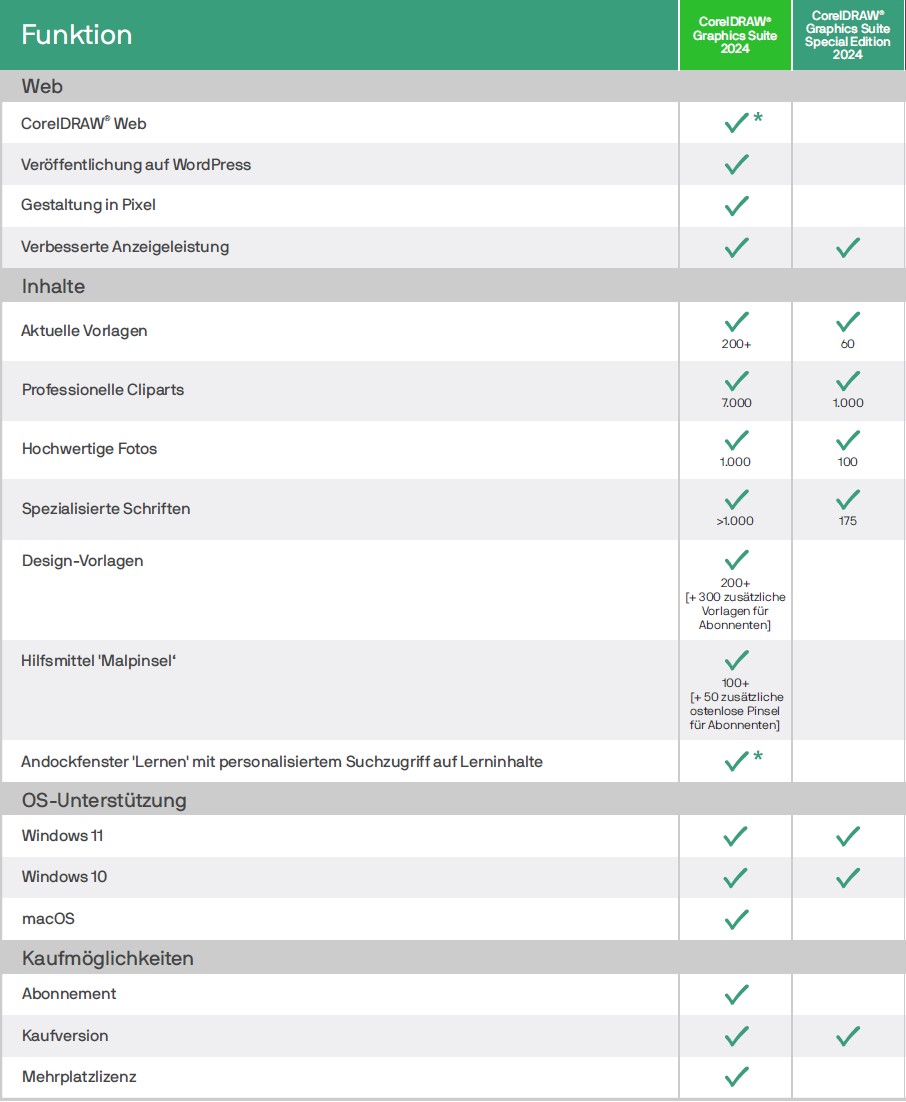Click Special Edition checkmark for Verbesserte Anzeigeleistung

pos(848,247)
